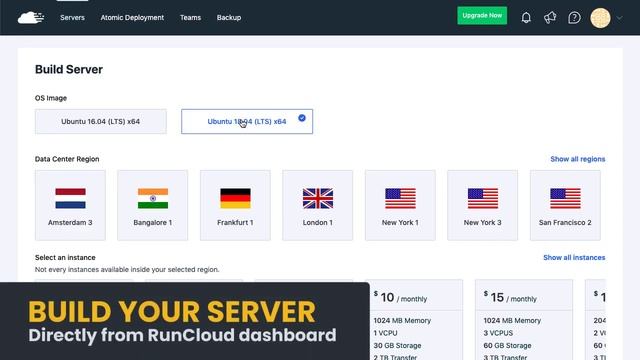Click the Upgrade Now button
This screenshot has width=640, height=360.
482,16
